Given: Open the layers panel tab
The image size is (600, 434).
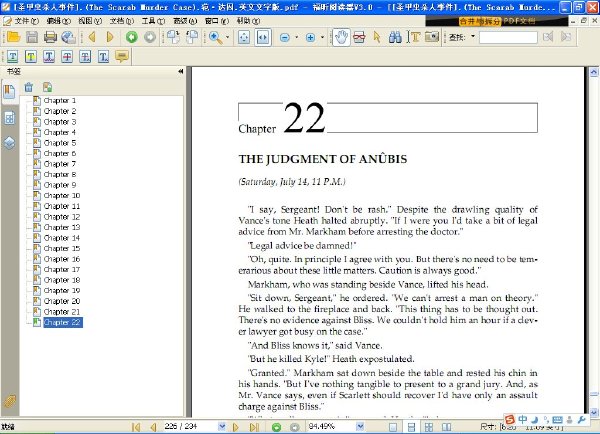Looking at the screenshot, I should pyautogui.click(x=10, y=143).
